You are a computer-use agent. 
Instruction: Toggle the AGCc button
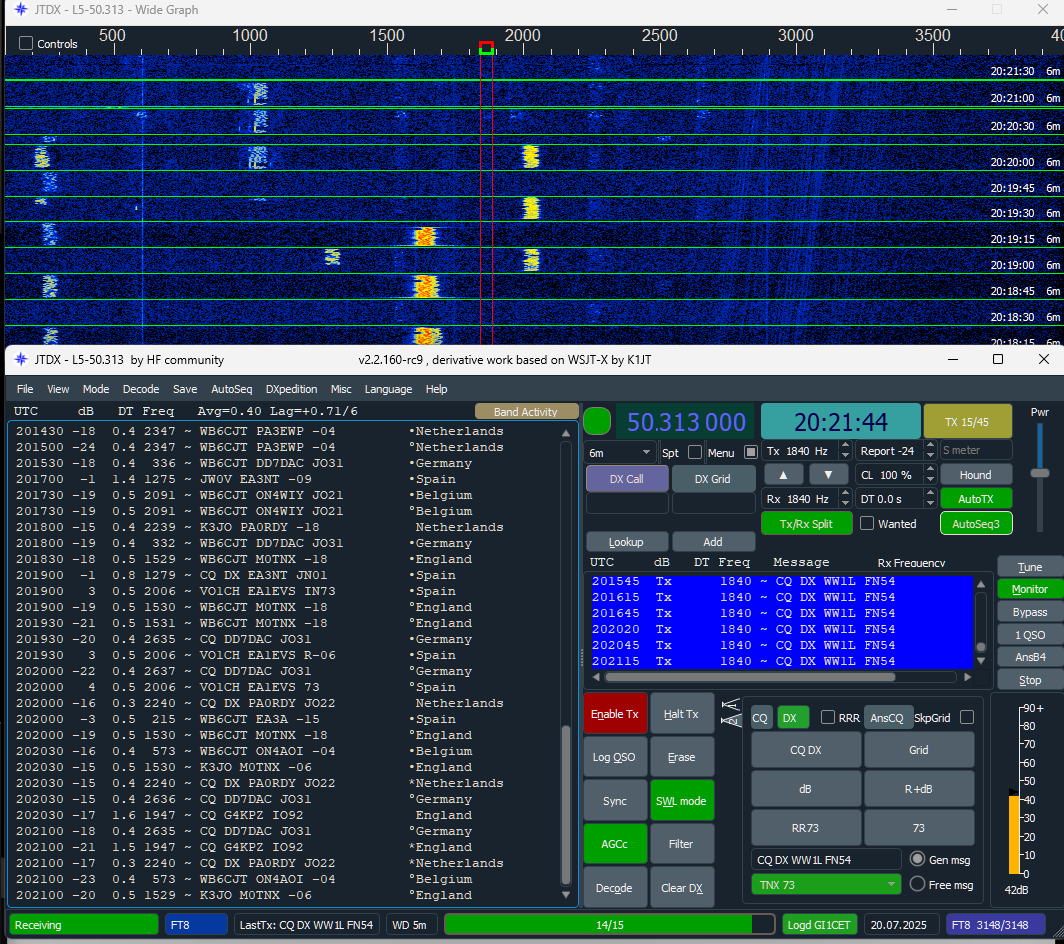pos(615,844)
